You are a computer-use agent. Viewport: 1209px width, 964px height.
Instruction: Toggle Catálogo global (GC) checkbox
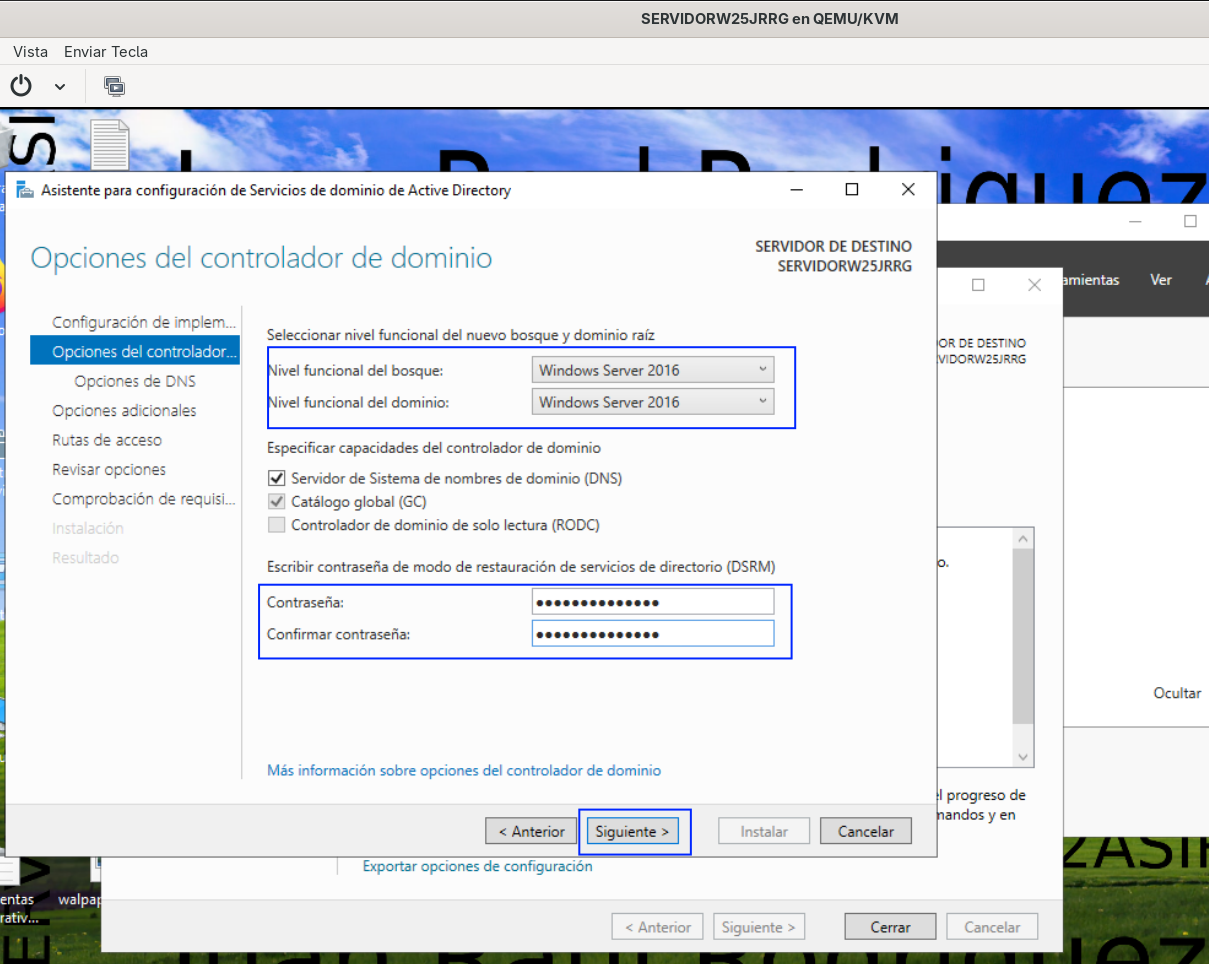(x=277, y=501)
